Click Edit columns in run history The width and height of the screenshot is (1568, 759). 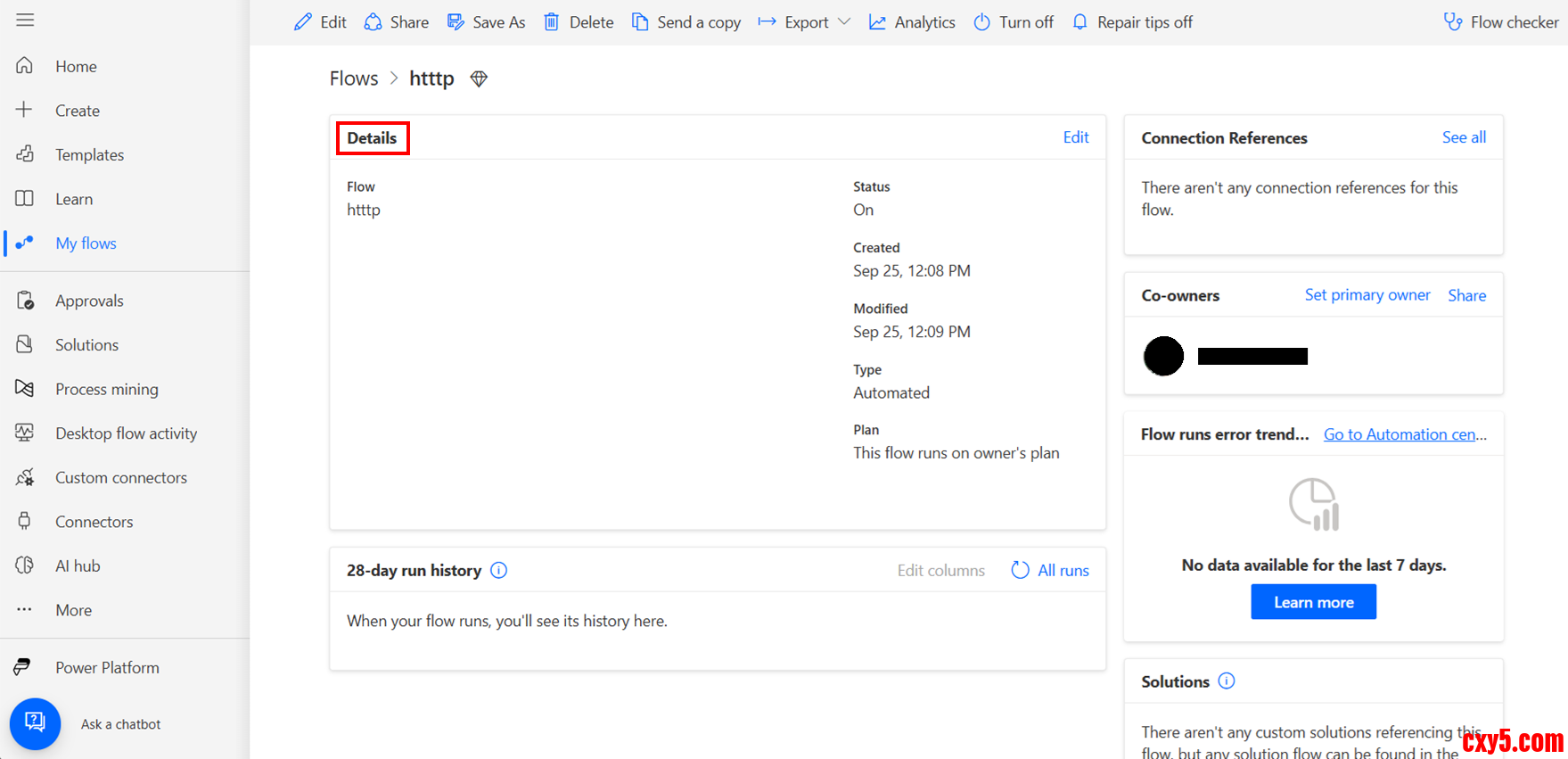click(x=940, y=570)
